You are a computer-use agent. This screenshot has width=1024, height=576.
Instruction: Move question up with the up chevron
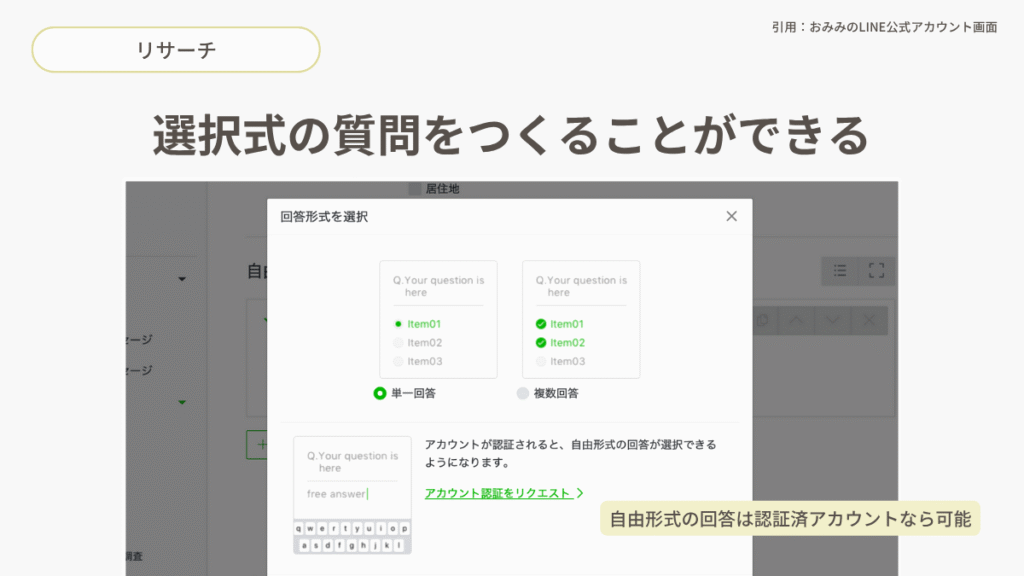pos(795,320)
